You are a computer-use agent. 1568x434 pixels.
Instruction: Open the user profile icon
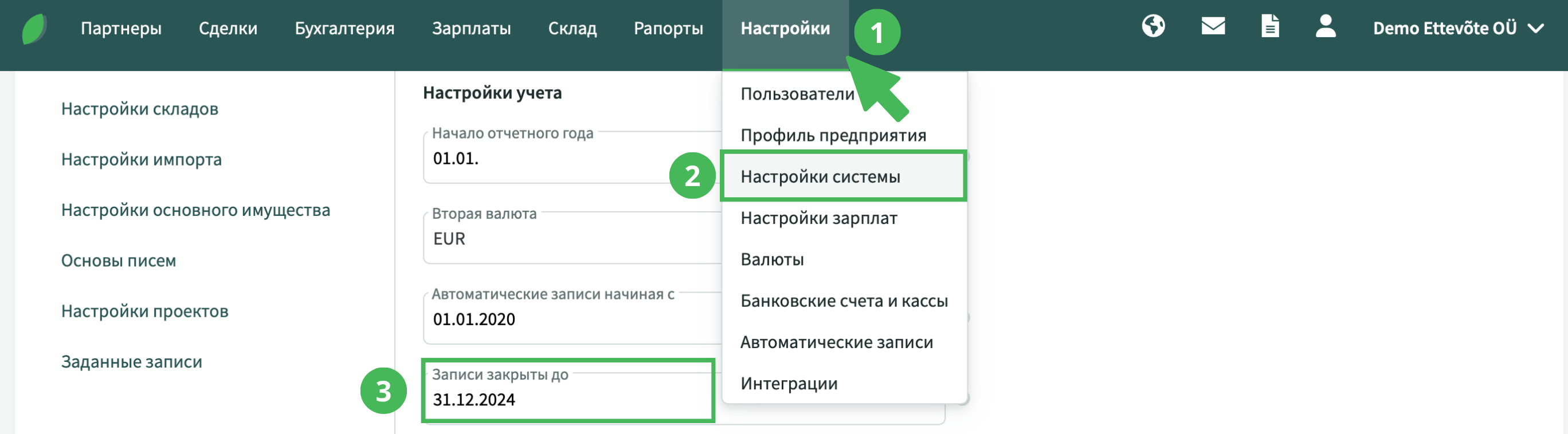1325,27
